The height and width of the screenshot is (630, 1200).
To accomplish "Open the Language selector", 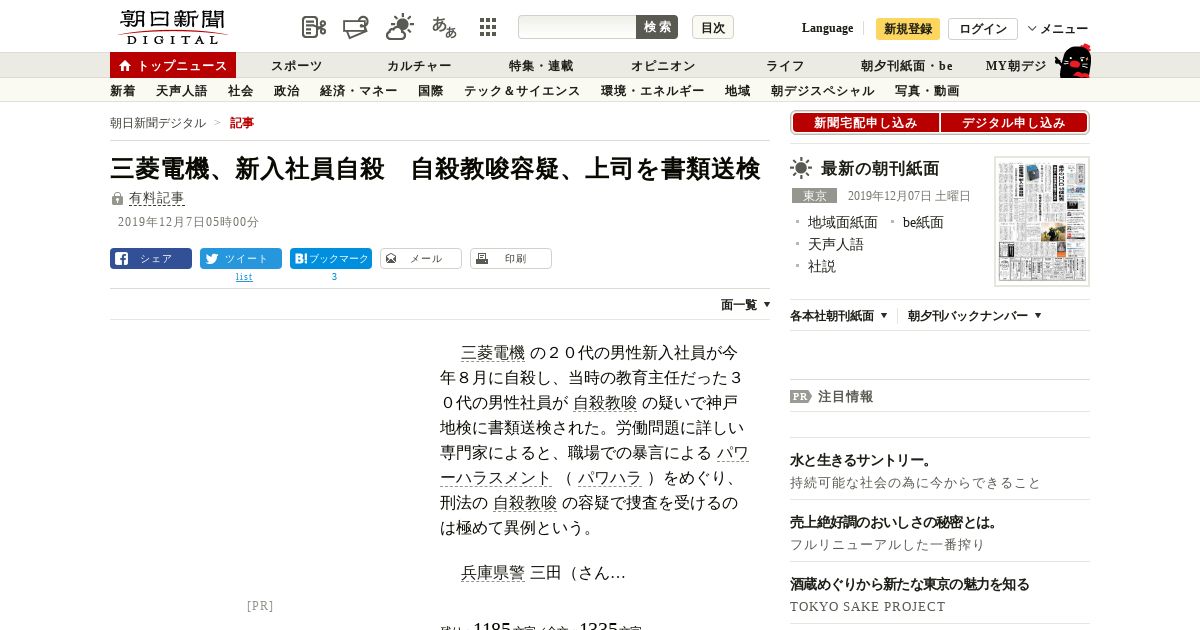I will tap(827, 28).
